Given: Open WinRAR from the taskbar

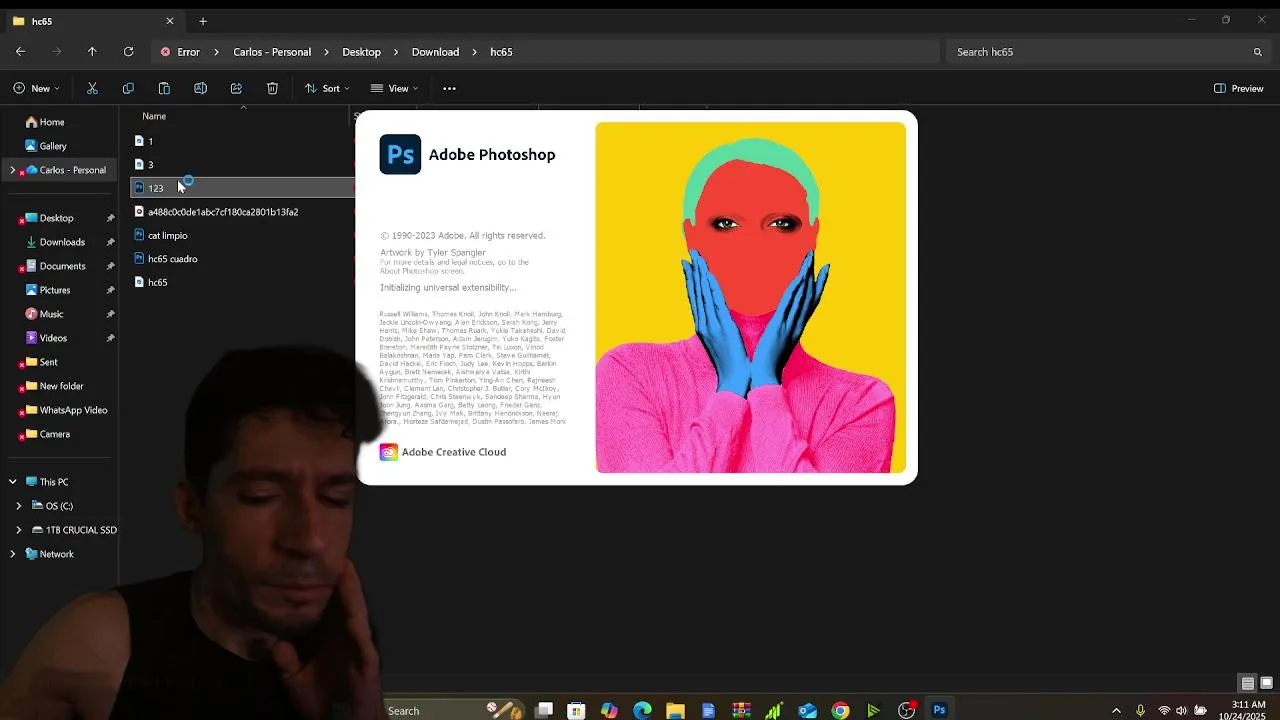Looking at the screenshot, I should click(741, 710).
